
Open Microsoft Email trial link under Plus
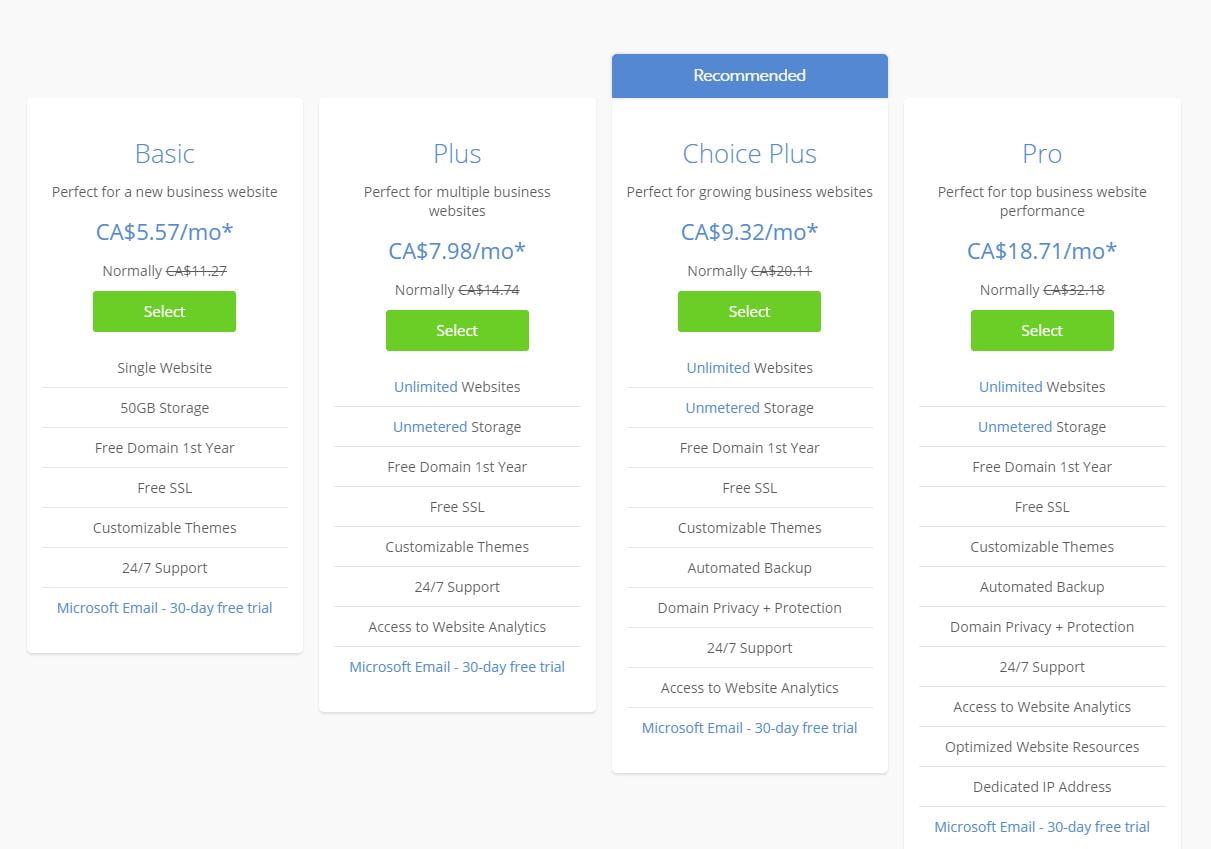coord(457,666)
